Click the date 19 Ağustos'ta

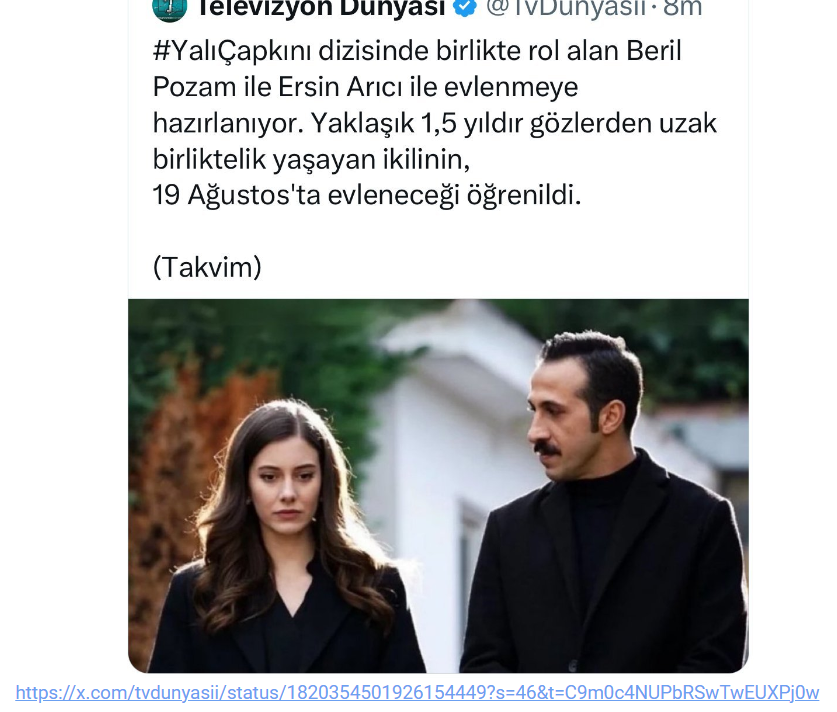(x=236, y=195)
